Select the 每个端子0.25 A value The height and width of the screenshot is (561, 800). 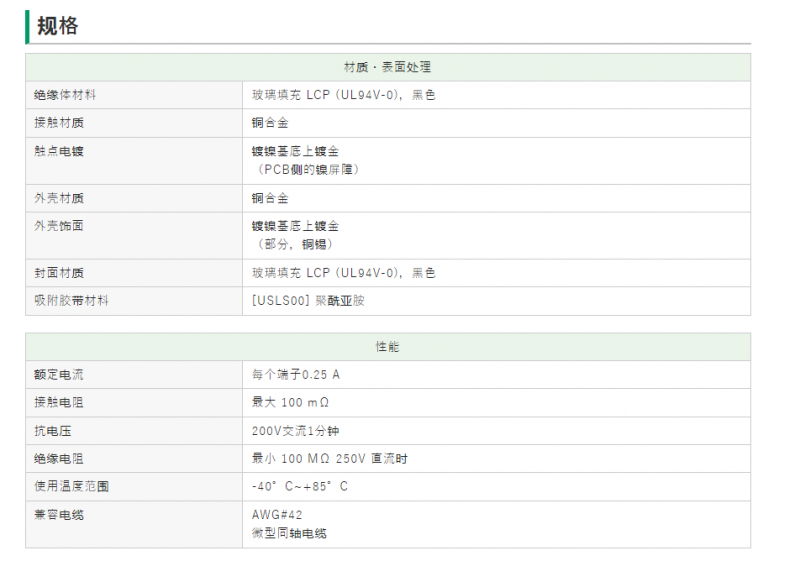tap(296, 375)
